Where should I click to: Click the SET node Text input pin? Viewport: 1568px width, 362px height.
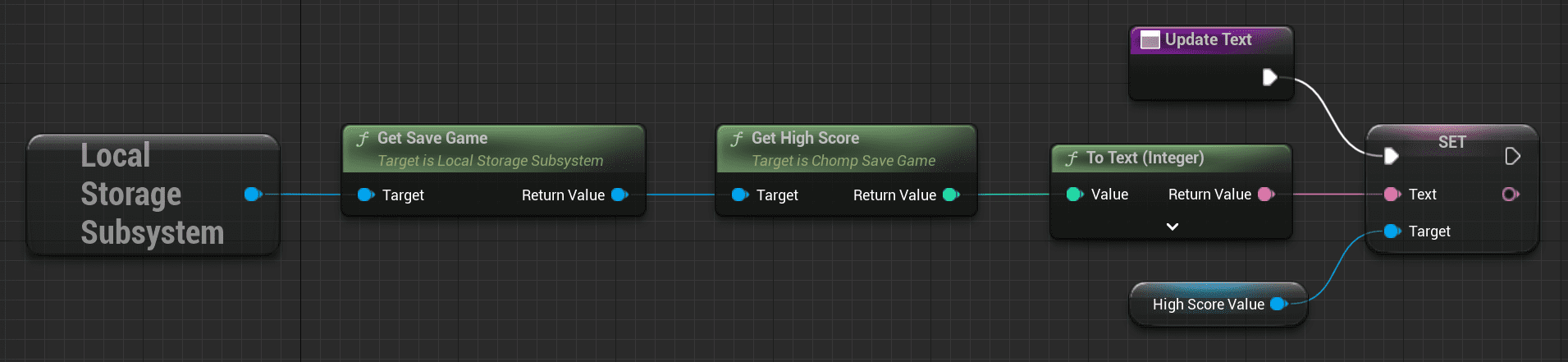click(1392, 195)
